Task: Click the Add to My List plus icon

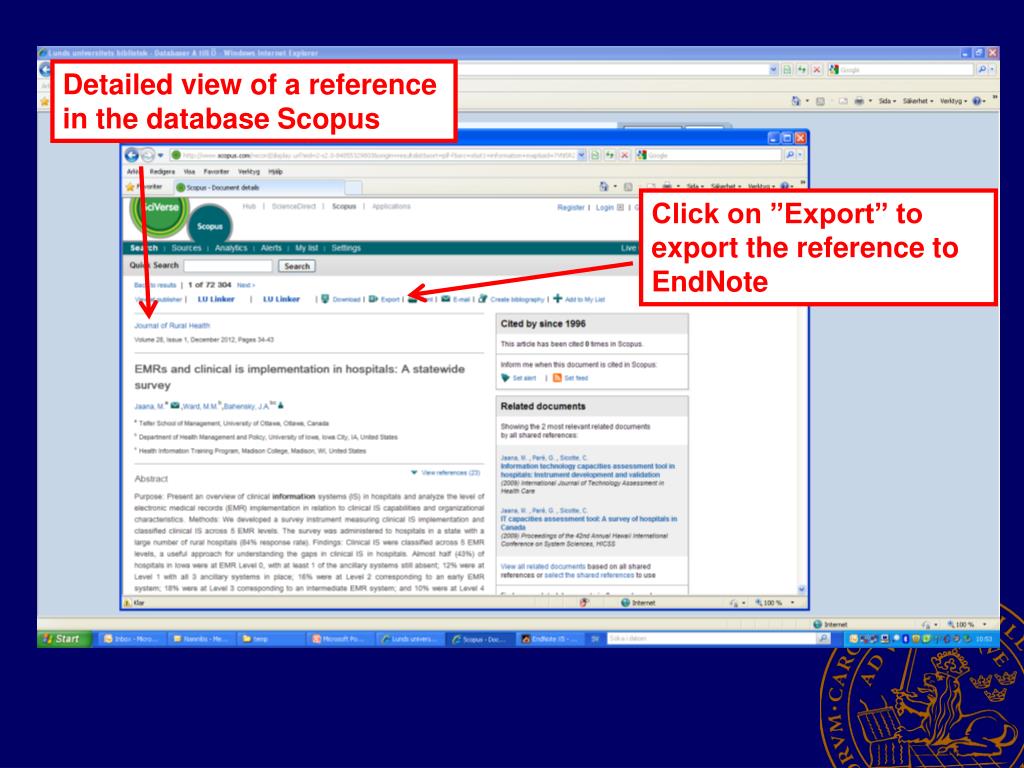Action: point(557,299)
